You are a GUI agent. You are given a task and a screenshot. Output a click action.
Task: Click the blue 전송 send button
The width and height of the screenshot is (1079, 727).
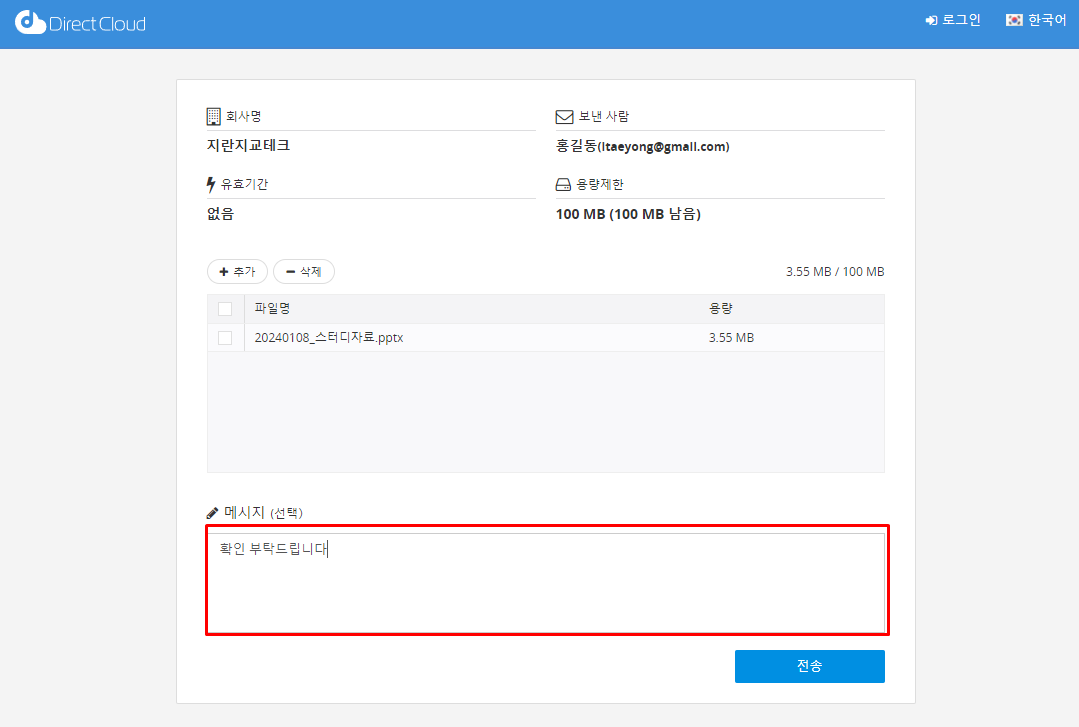[809, 666]
